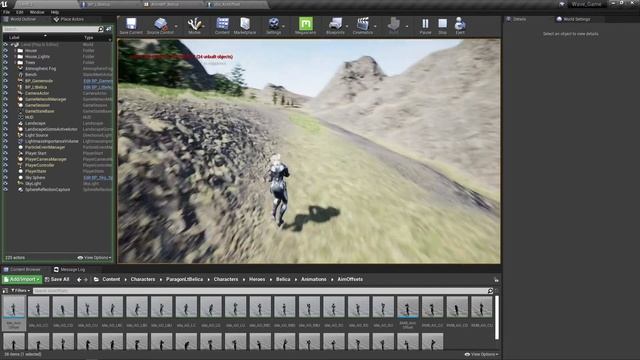Open the File menu

tap(7, 12)
